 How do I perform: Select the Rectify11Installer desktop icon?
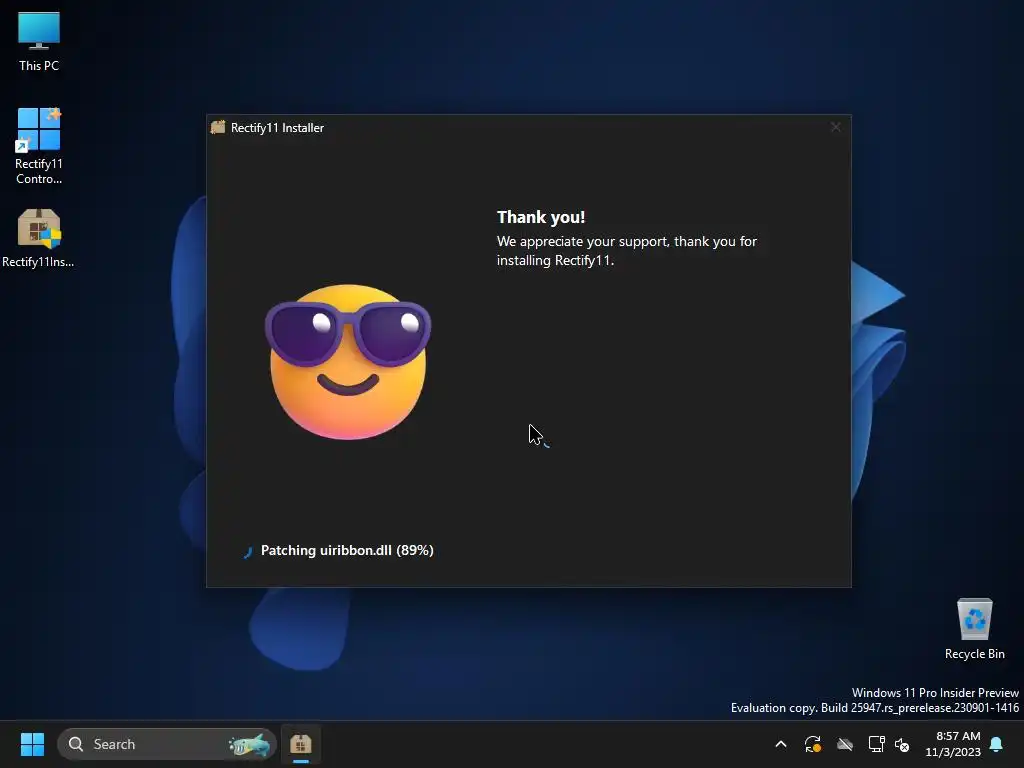coord(39,238)
